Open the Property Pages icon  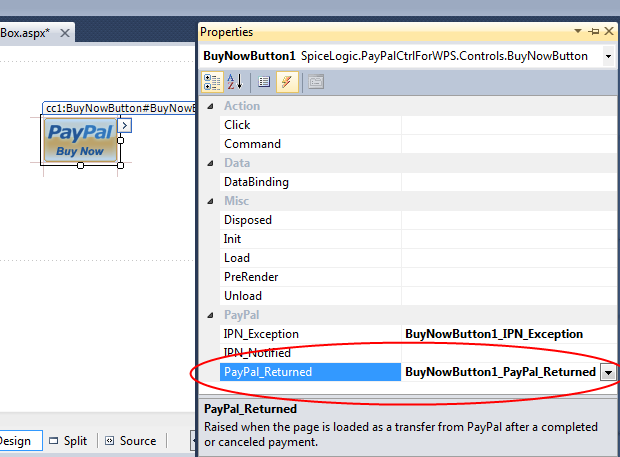tap(315, 82)
